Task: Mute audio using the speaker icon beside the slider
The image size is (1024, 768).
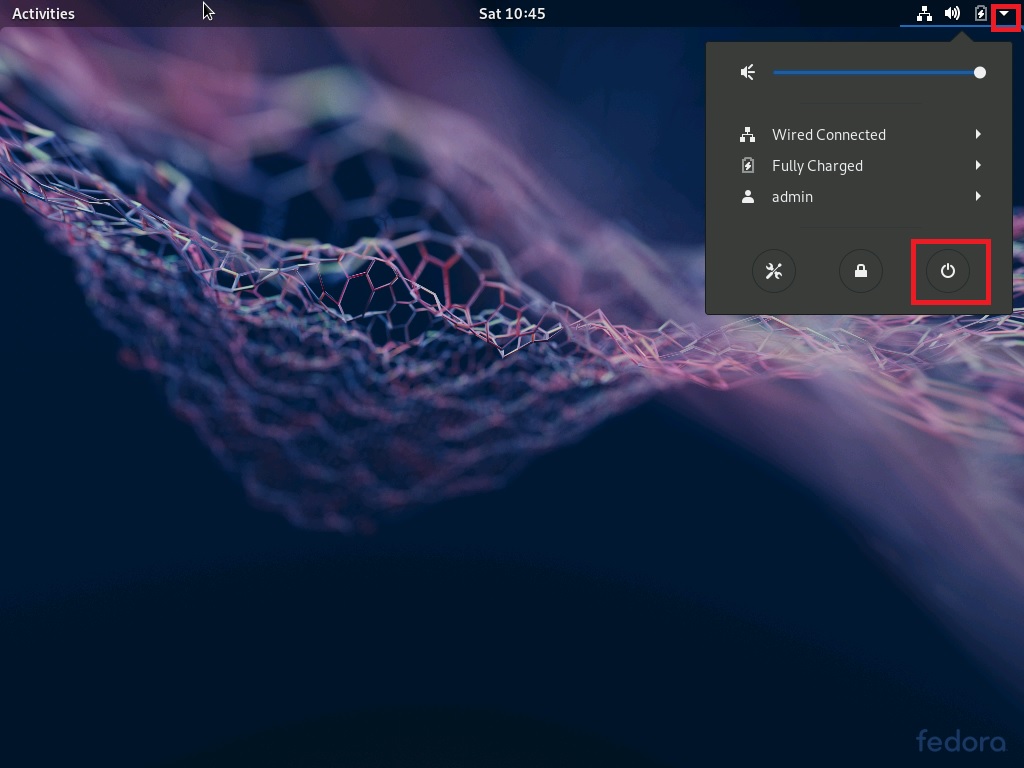Action: [748, 72]
